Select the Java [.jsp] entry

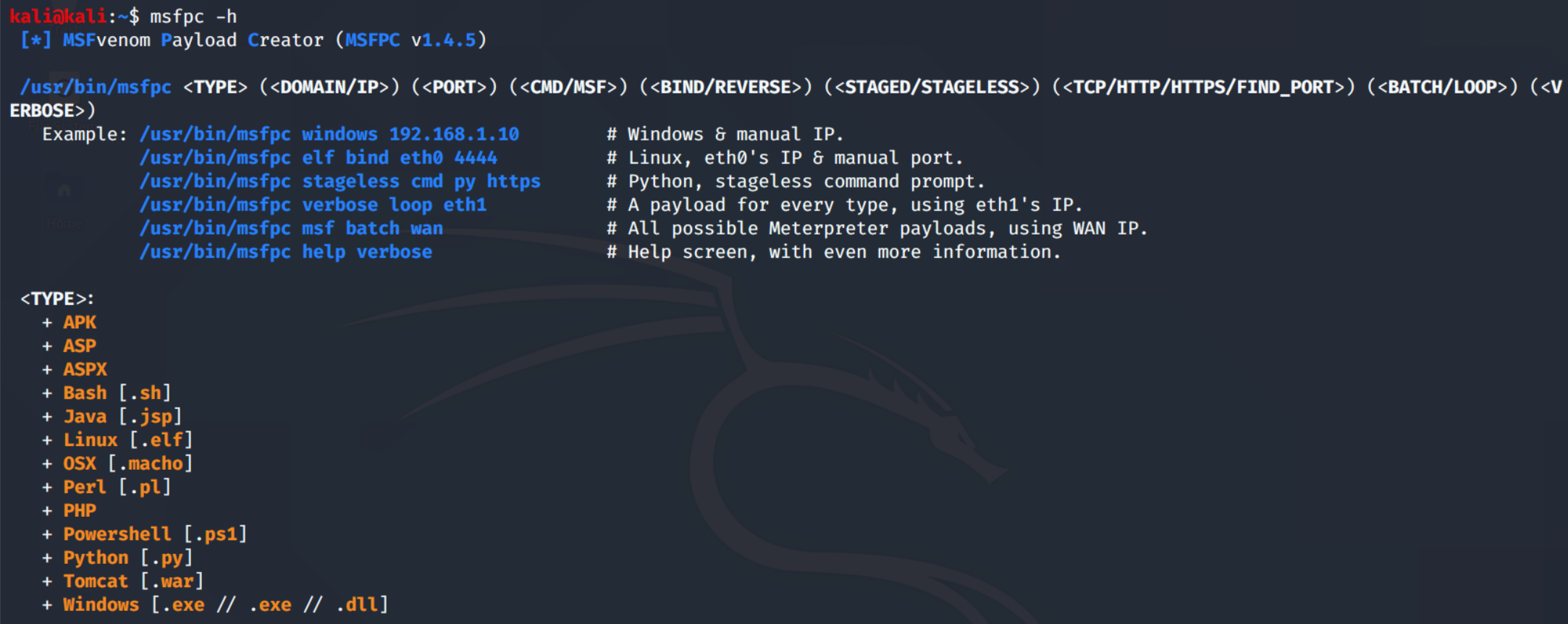click(x=122, y=416)
